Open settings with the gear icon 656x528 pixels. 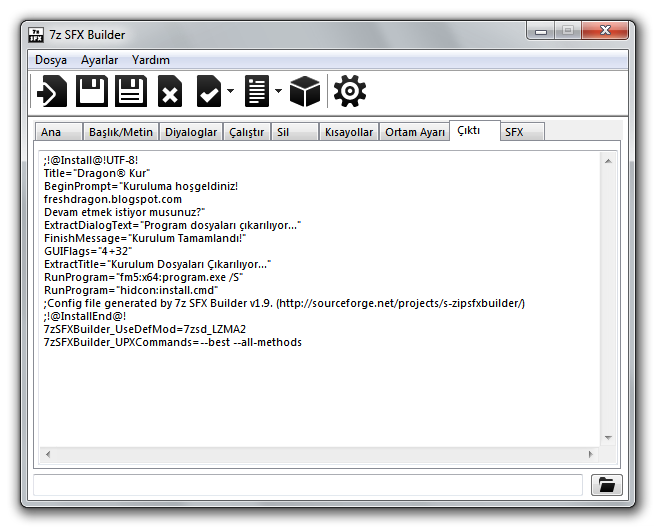(350, 91)
